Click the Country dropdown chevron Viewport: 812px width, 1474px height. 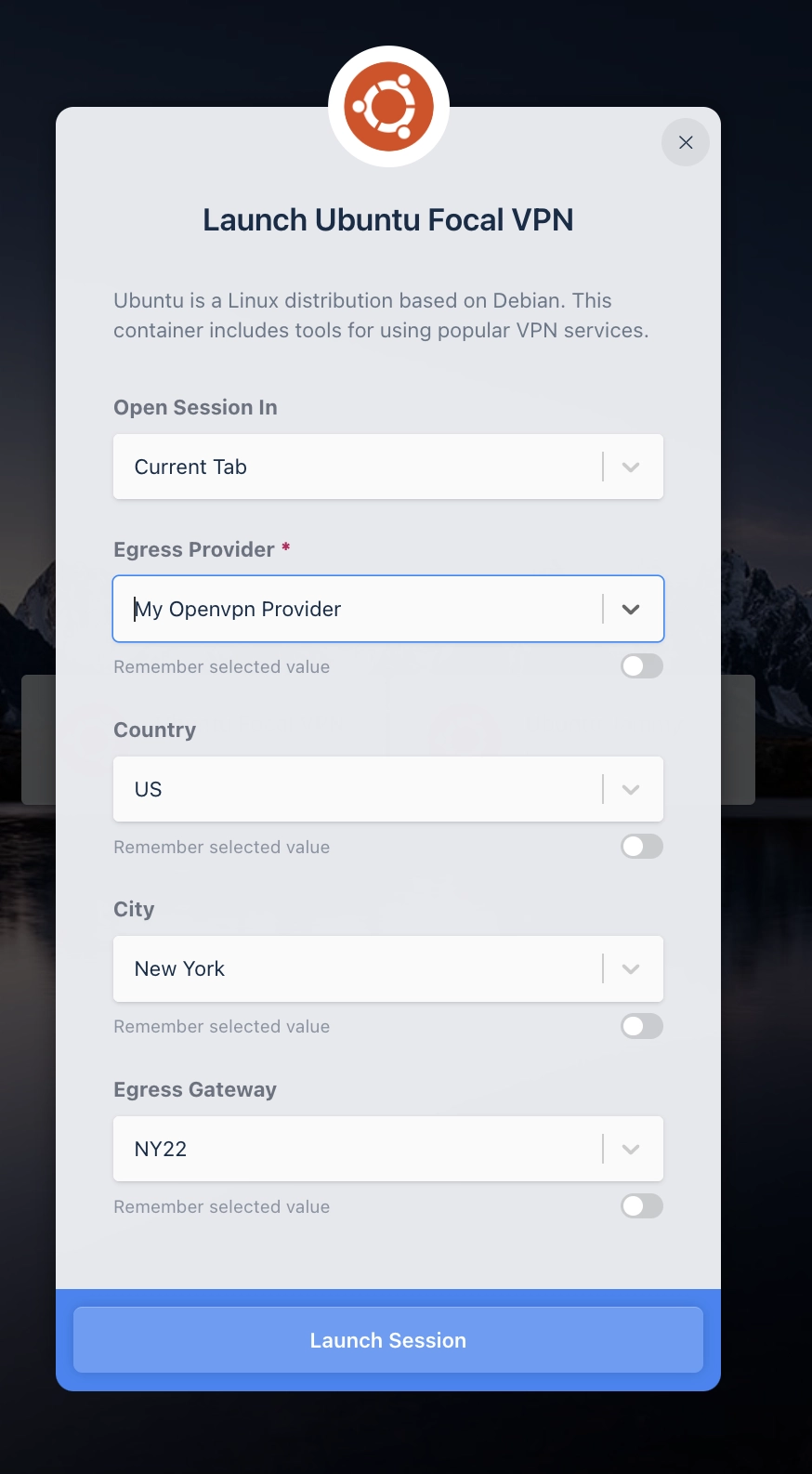(x=631, y=790)
